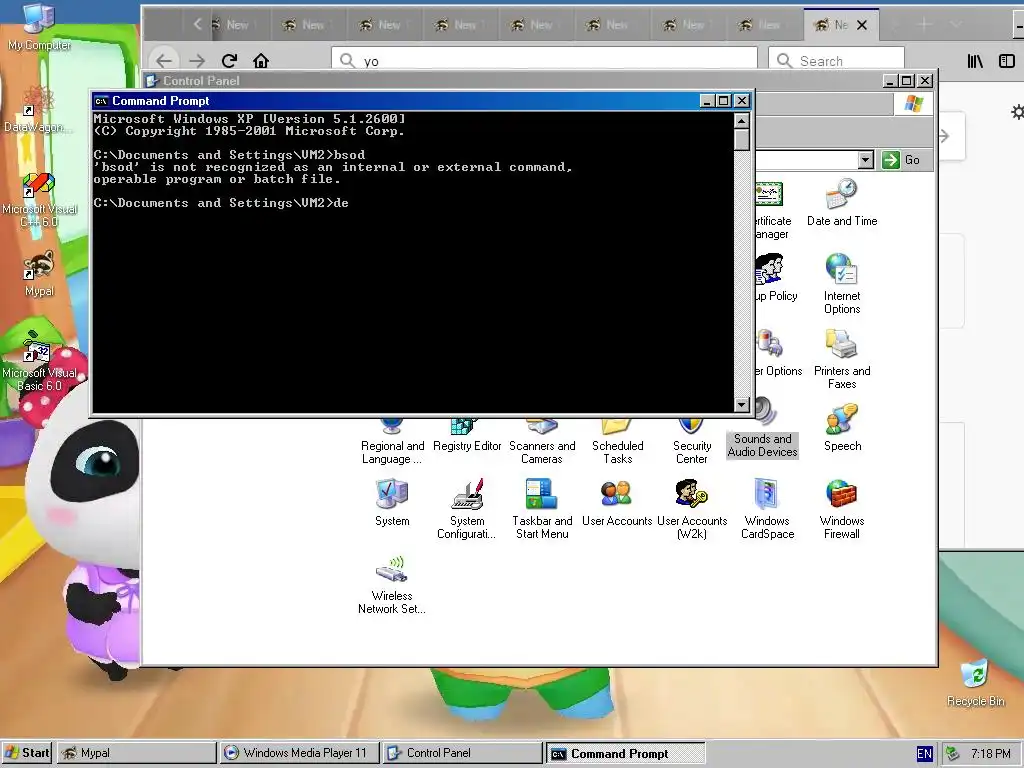
Task: Select Microsoft Visual C++ 6.0 shortcut
Action: click(x=39, y=199)
